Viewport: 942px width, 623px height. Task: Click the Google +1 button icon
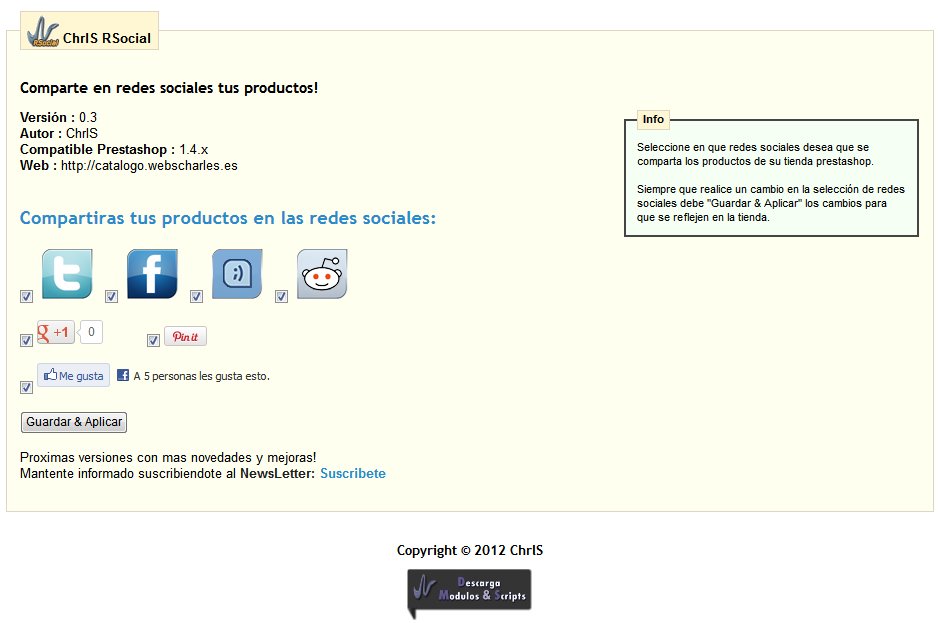55,332
